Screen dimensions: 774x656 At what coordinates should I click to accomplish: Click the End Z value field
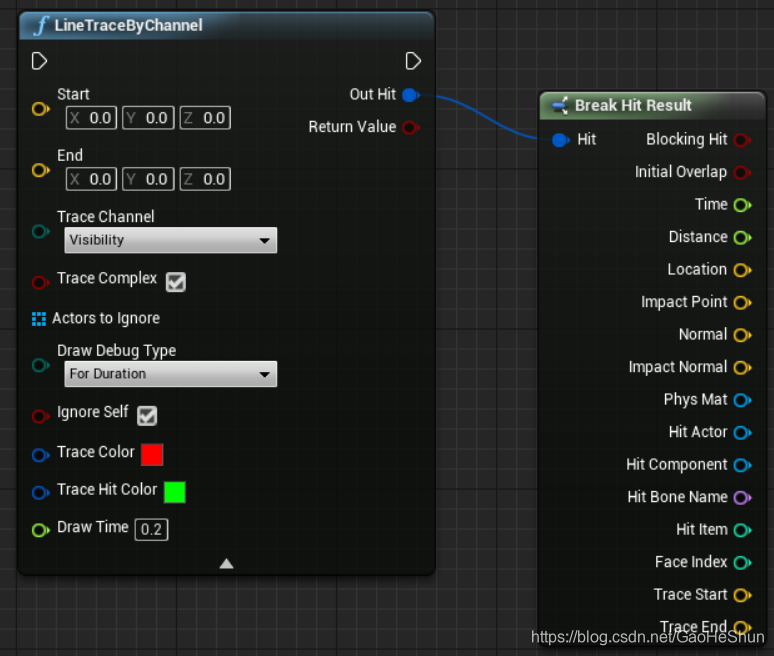205,179
